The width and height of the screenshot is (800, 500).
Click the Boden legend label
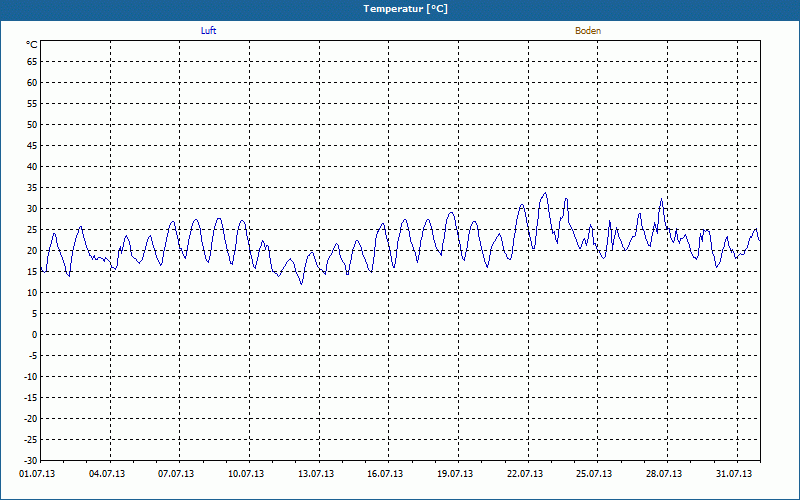588,31
